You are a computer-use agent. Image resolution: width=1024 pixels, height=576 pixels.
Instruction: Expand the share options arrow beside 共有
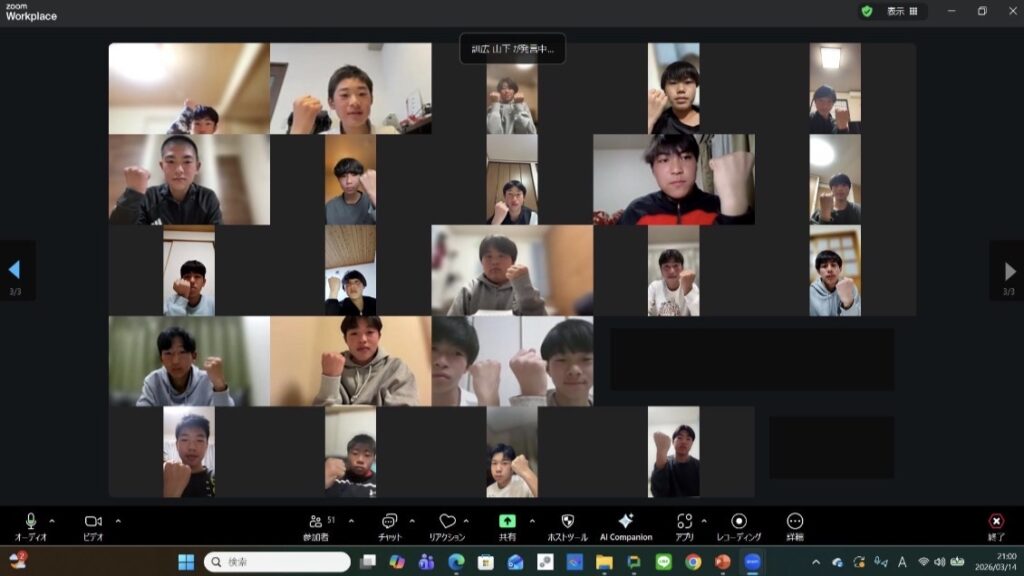pyautogui.click(x=531, y=521)
